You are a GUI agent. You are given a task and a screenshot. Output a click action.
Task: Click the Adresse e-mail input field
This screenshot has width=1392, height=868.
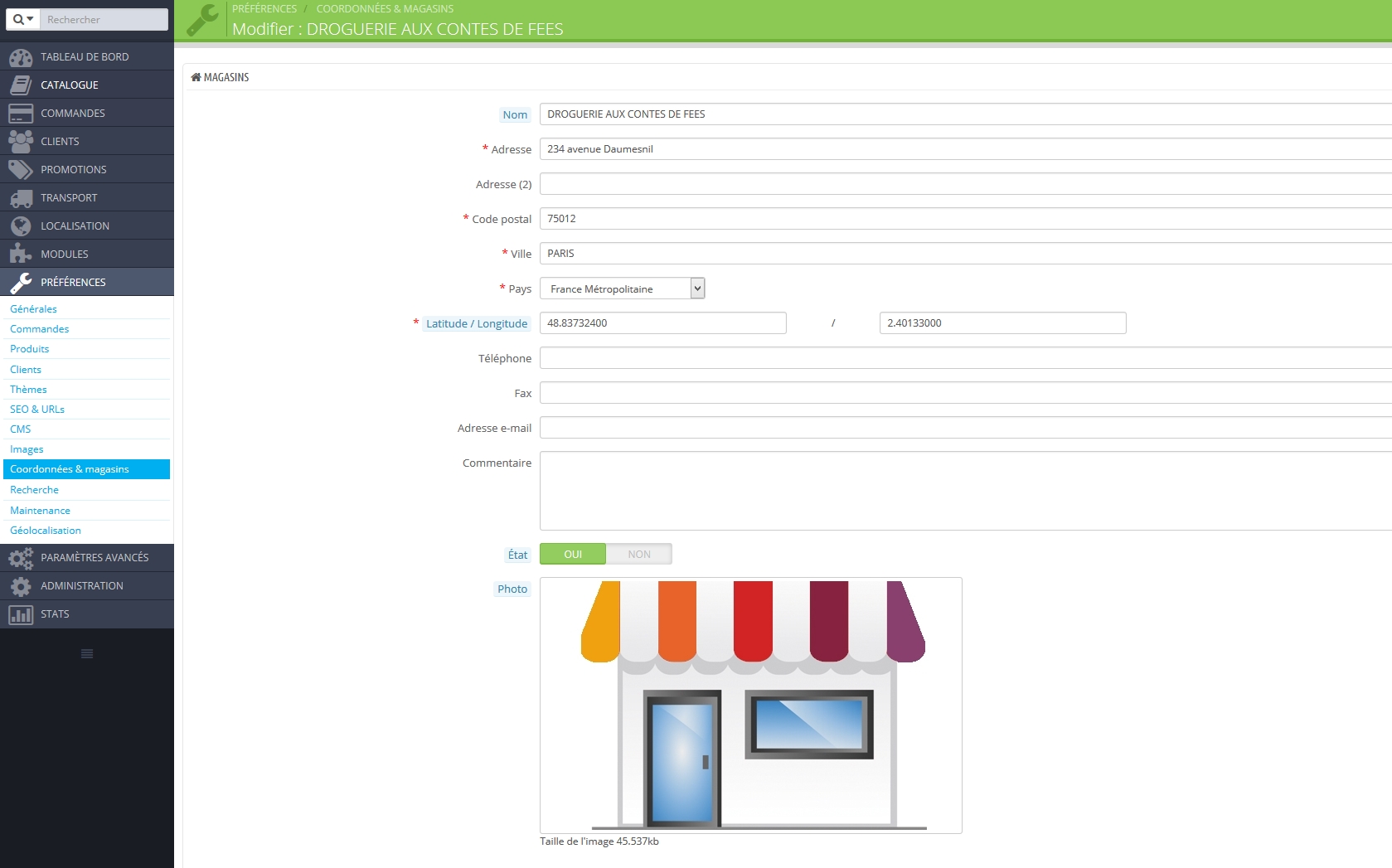click(966, 428)
